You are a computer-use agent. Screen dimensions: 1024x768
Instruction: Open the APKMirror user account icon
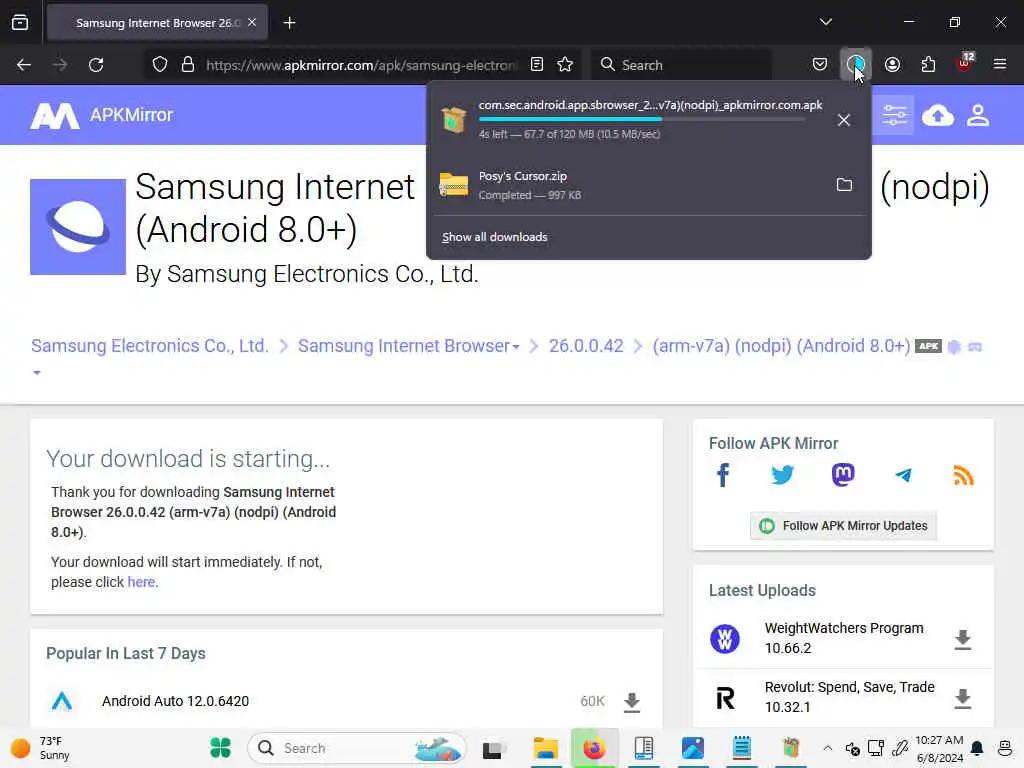click(x=978, y=116)
